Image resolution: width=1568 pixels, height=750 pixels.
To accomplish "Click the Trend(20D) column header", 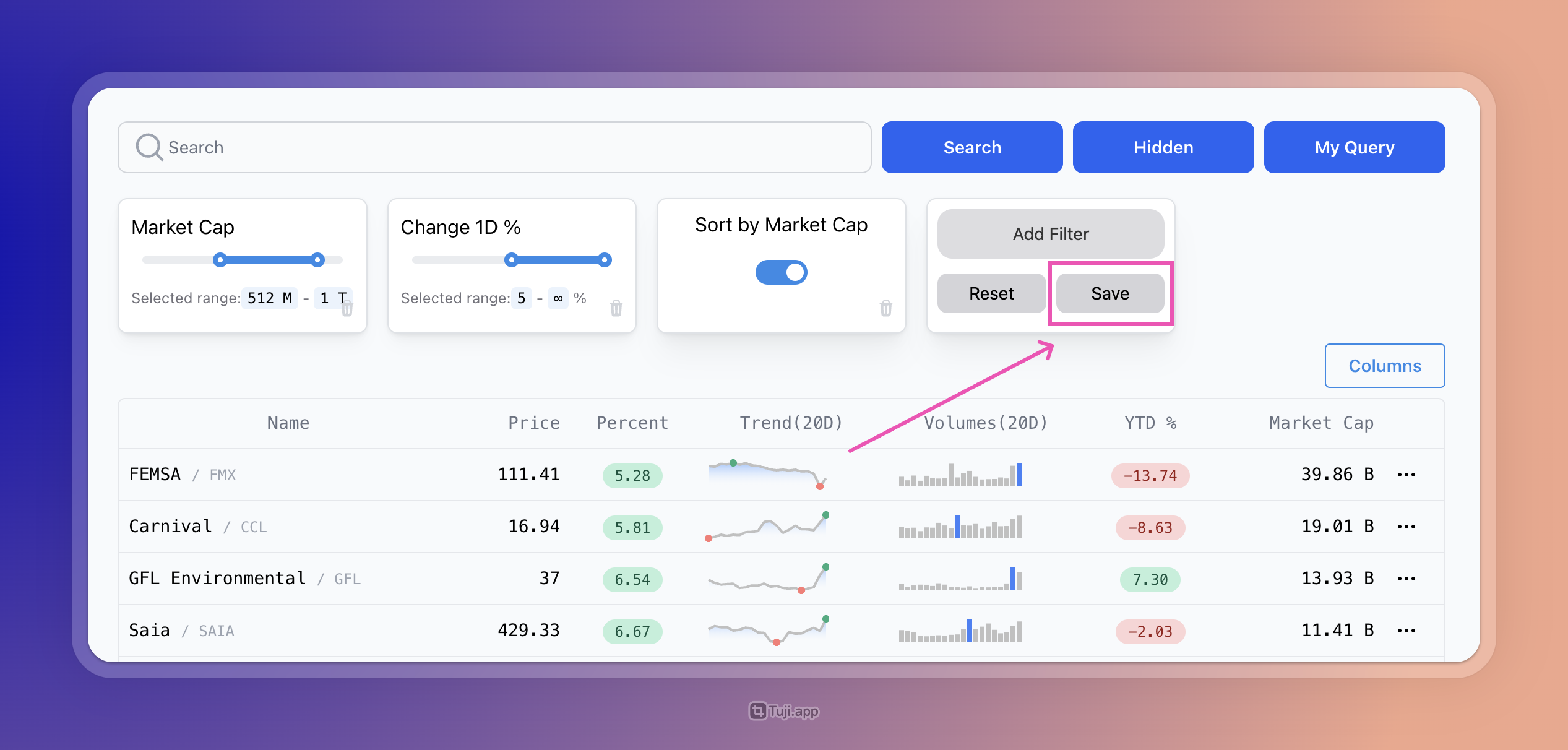I will [791, 423].
